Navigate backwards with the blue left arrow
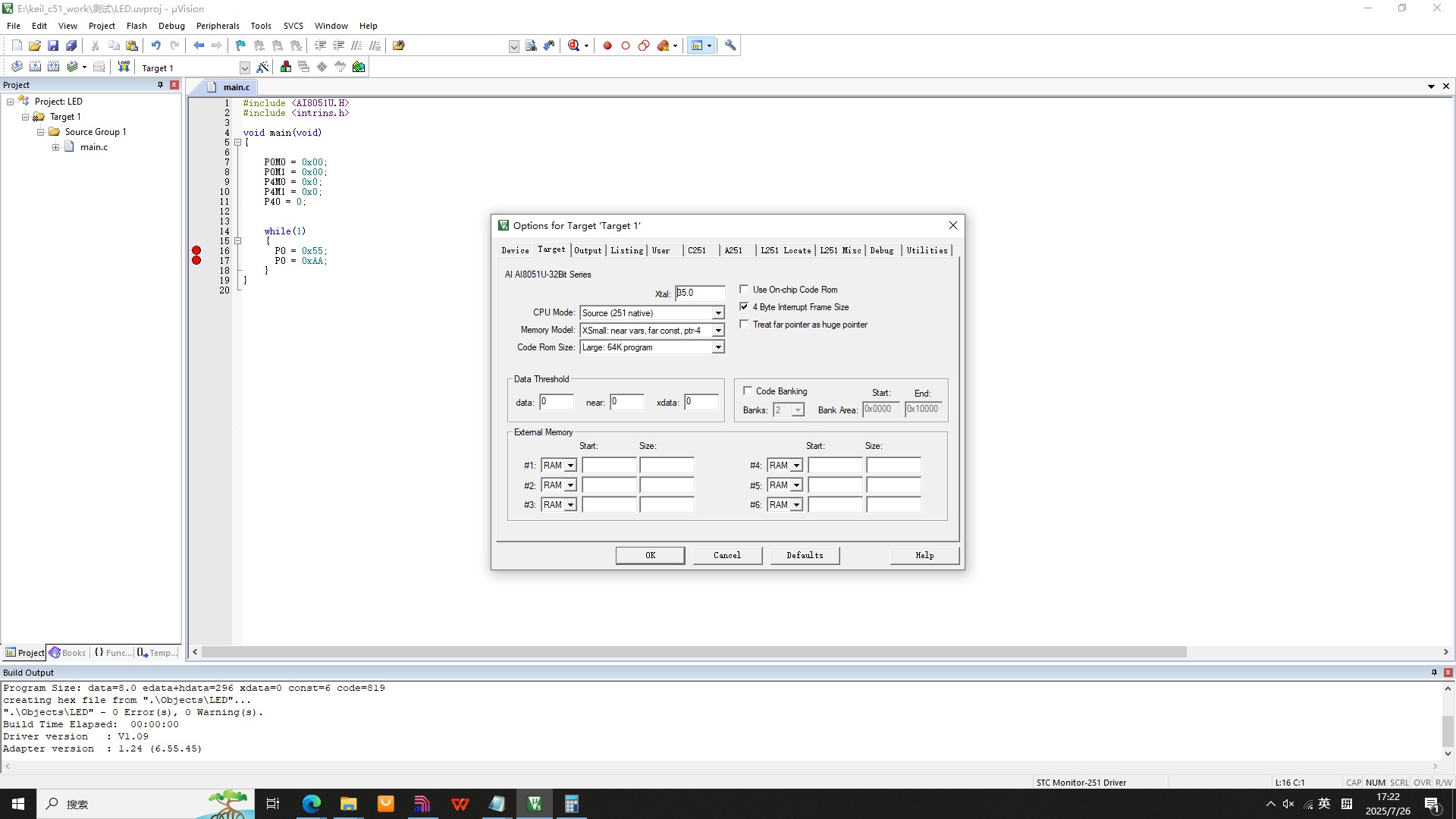Viewport: 1456px width, 819px height. tap(199, 45)
